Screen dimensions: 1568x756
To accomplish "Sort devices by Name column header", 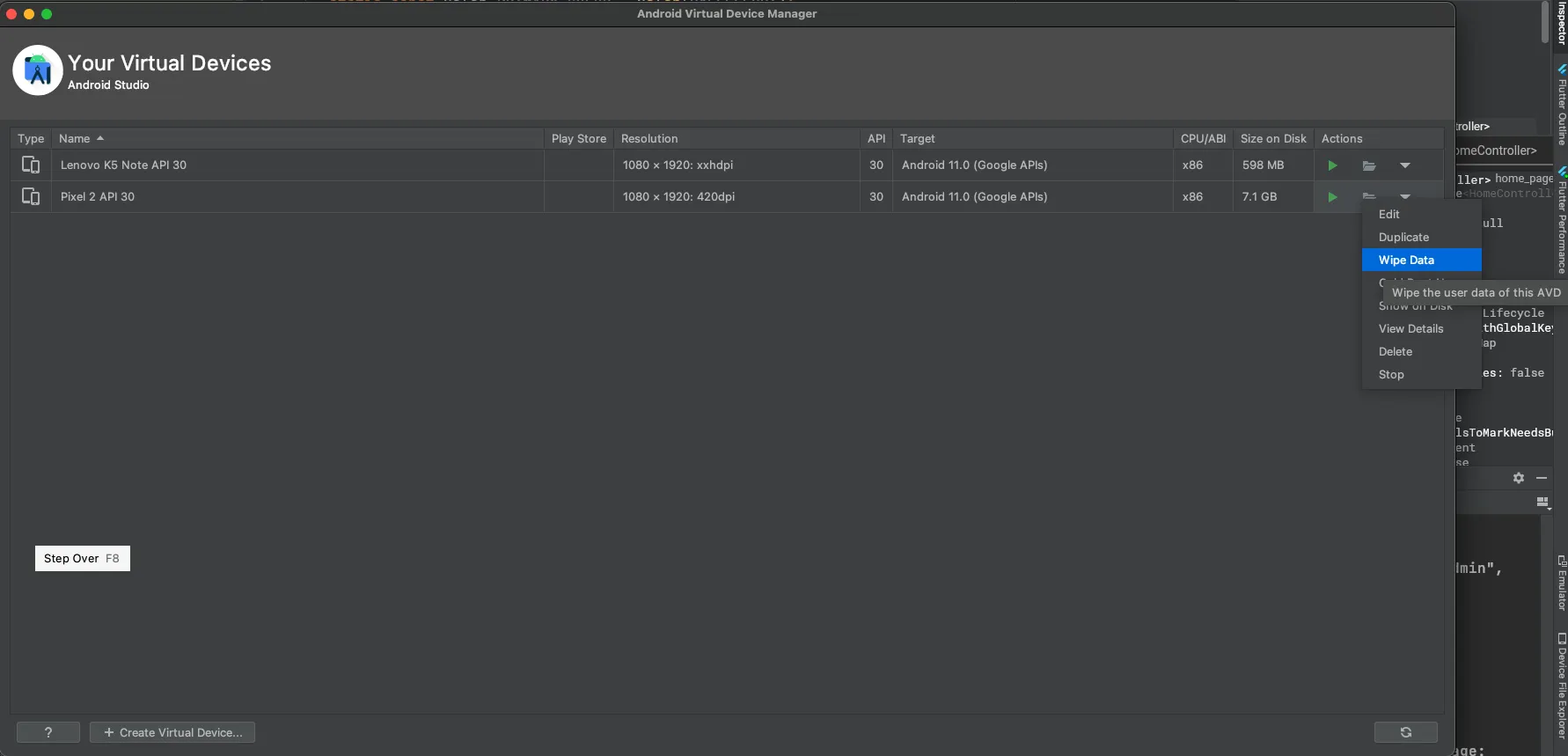I will pyautogui.click(x=297, y=138).
